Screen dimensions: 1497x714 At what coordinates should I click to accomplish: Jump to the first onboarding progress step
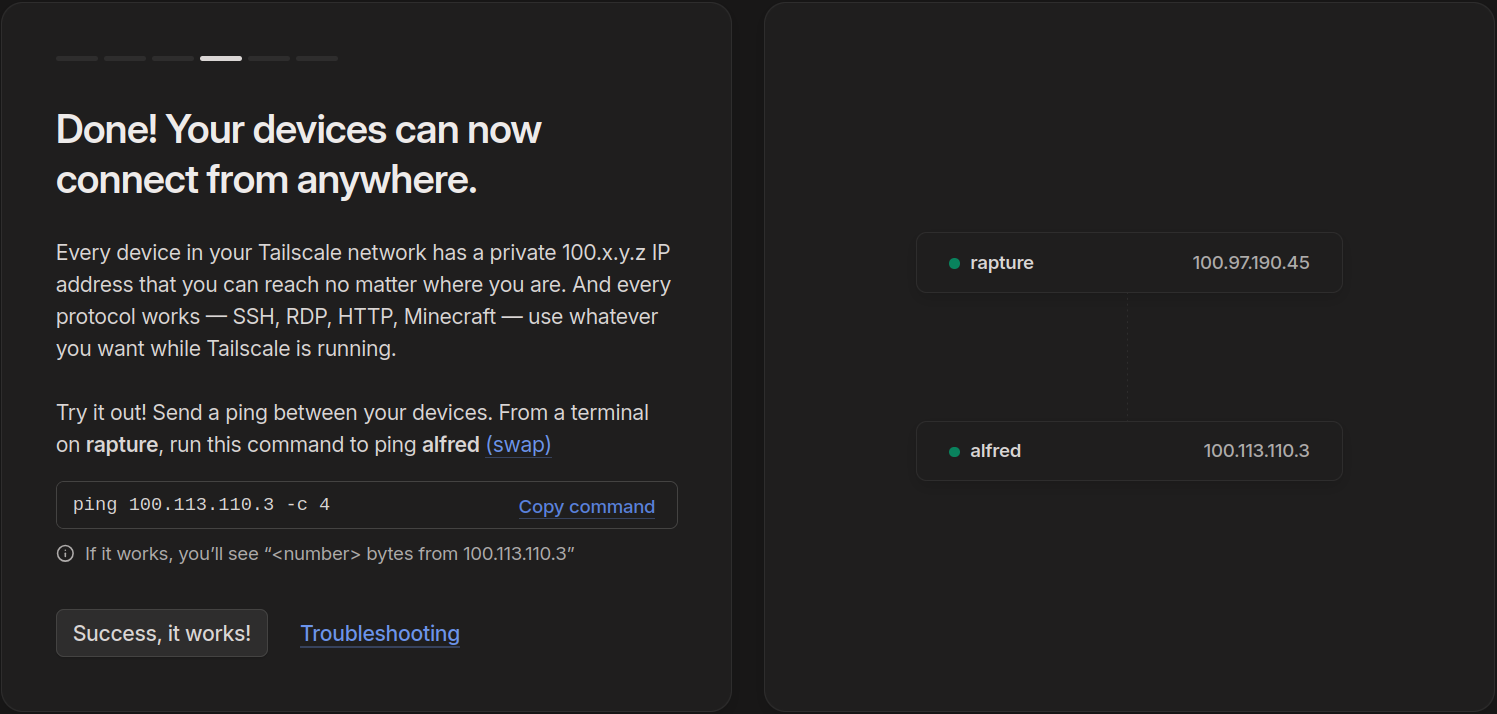[x=77, y=59]
